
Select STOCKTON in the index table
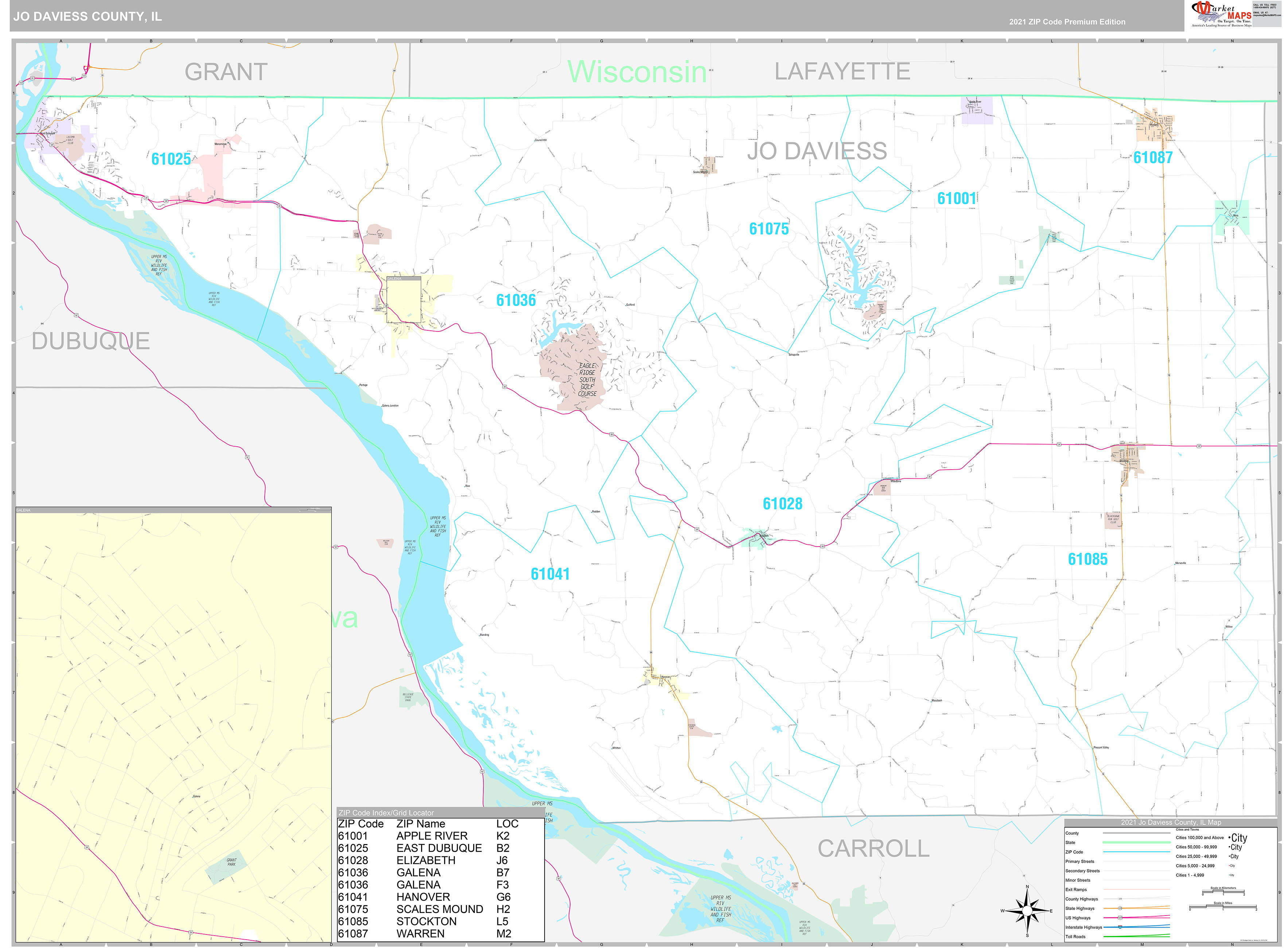tap(426, 921)
